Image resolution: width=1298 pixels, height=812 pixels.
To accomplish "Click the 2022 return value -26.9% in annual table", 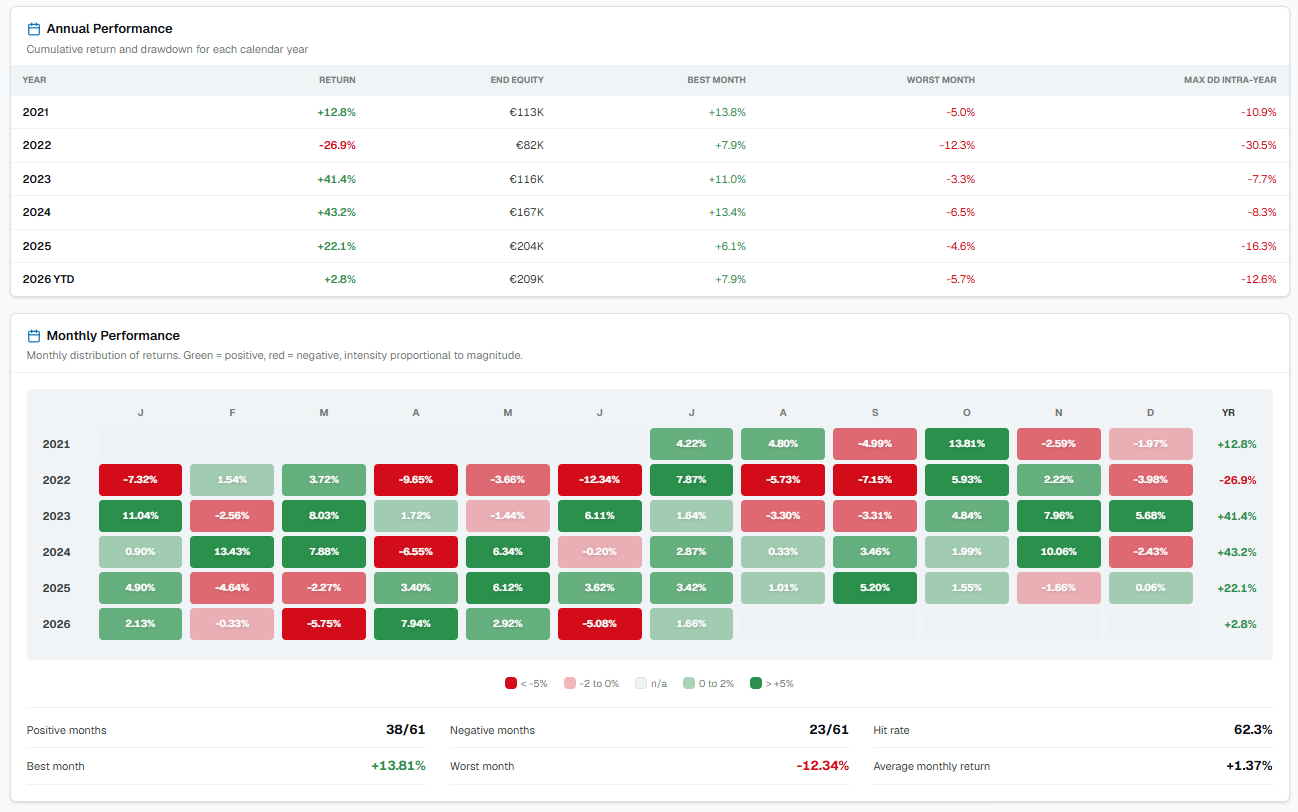I will click(337, 146).
